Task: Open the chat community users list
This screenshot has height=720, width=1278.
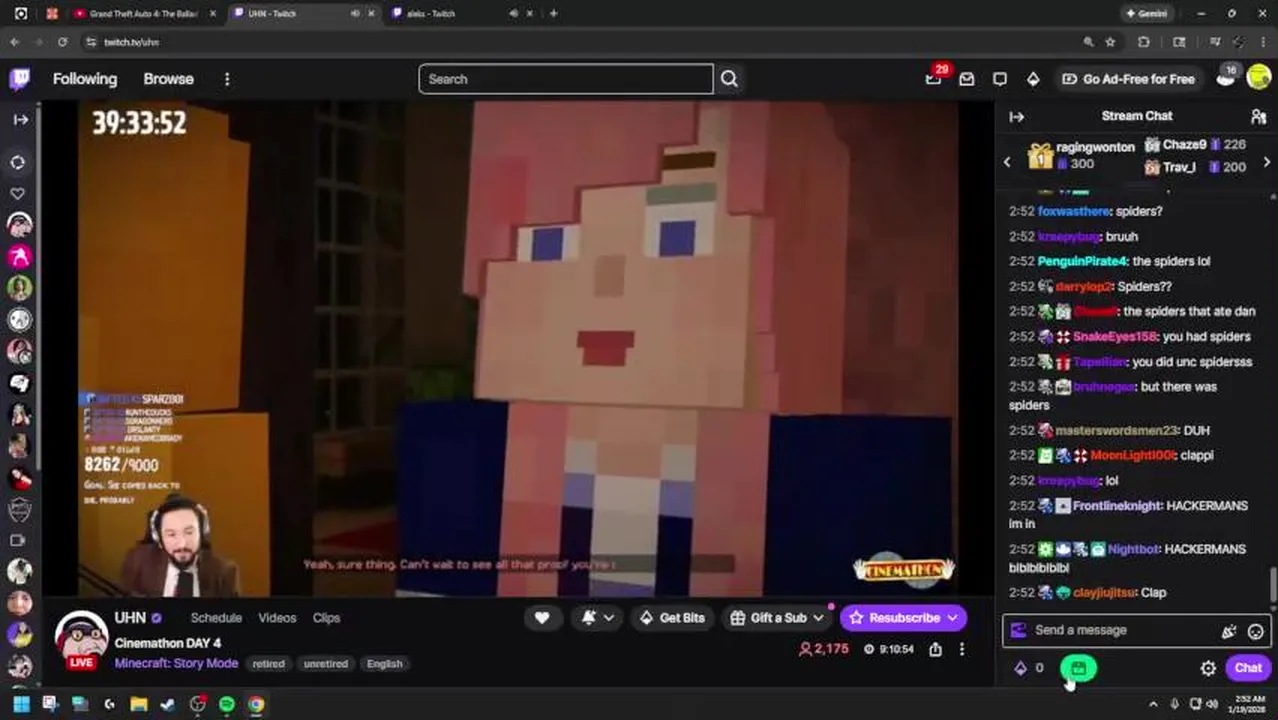Action: [x=1258, y=116]
